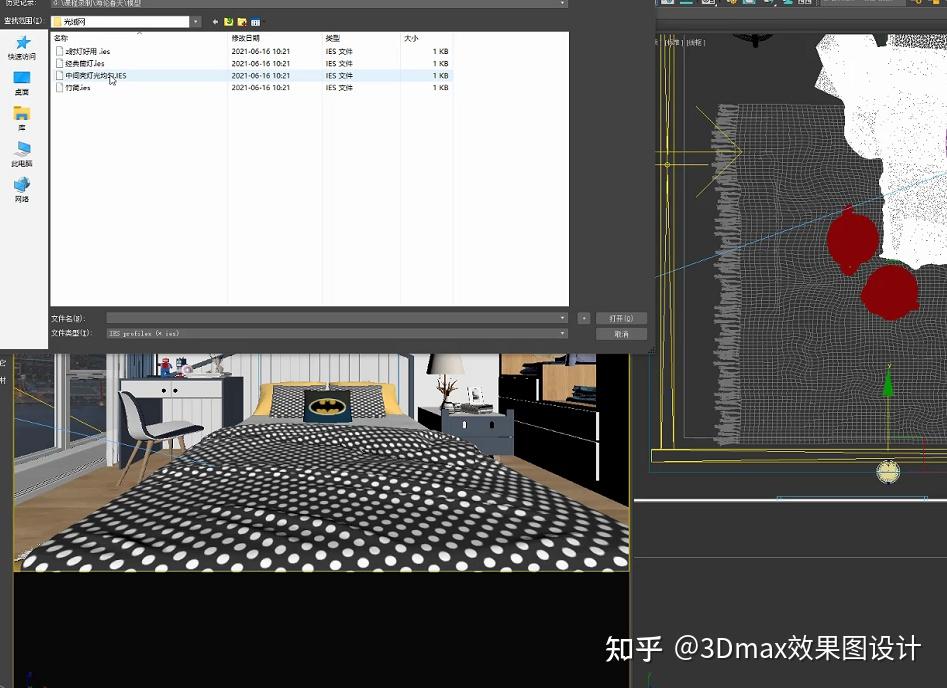The height and width of the screenshot is (688, 947).
Task: Open 此电脑 from the sidebar
Action: pyautogui.click(x=23, y=152)
